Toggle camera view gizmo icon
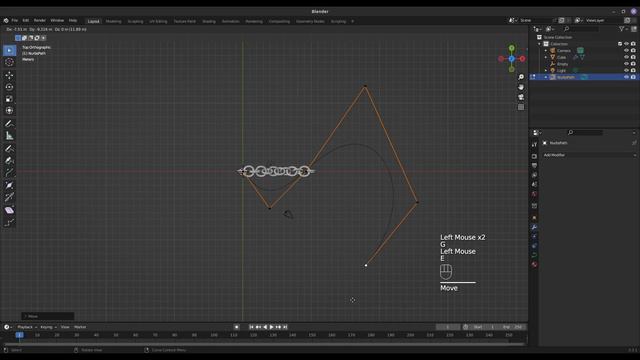This screenshot has height=360, width=640. [x=521, y=97]
